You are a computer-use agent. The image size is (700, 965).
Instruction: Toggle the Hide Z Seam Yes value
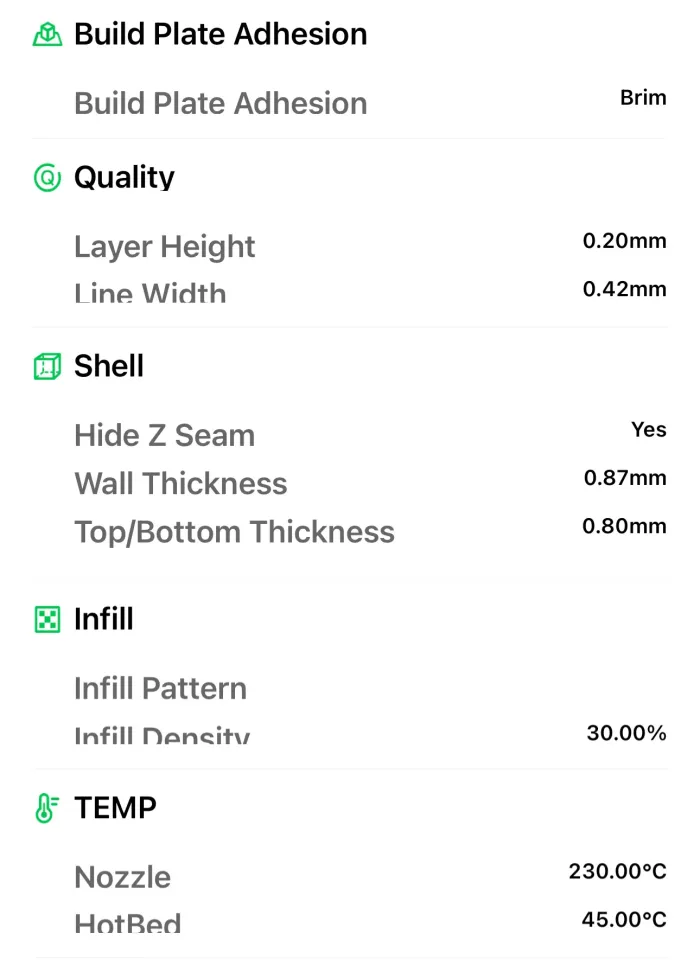[648, 430]
